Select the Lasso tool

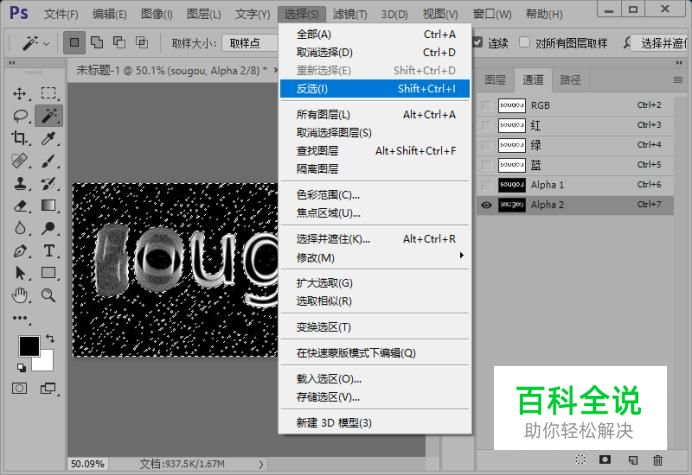coord(20,116)
